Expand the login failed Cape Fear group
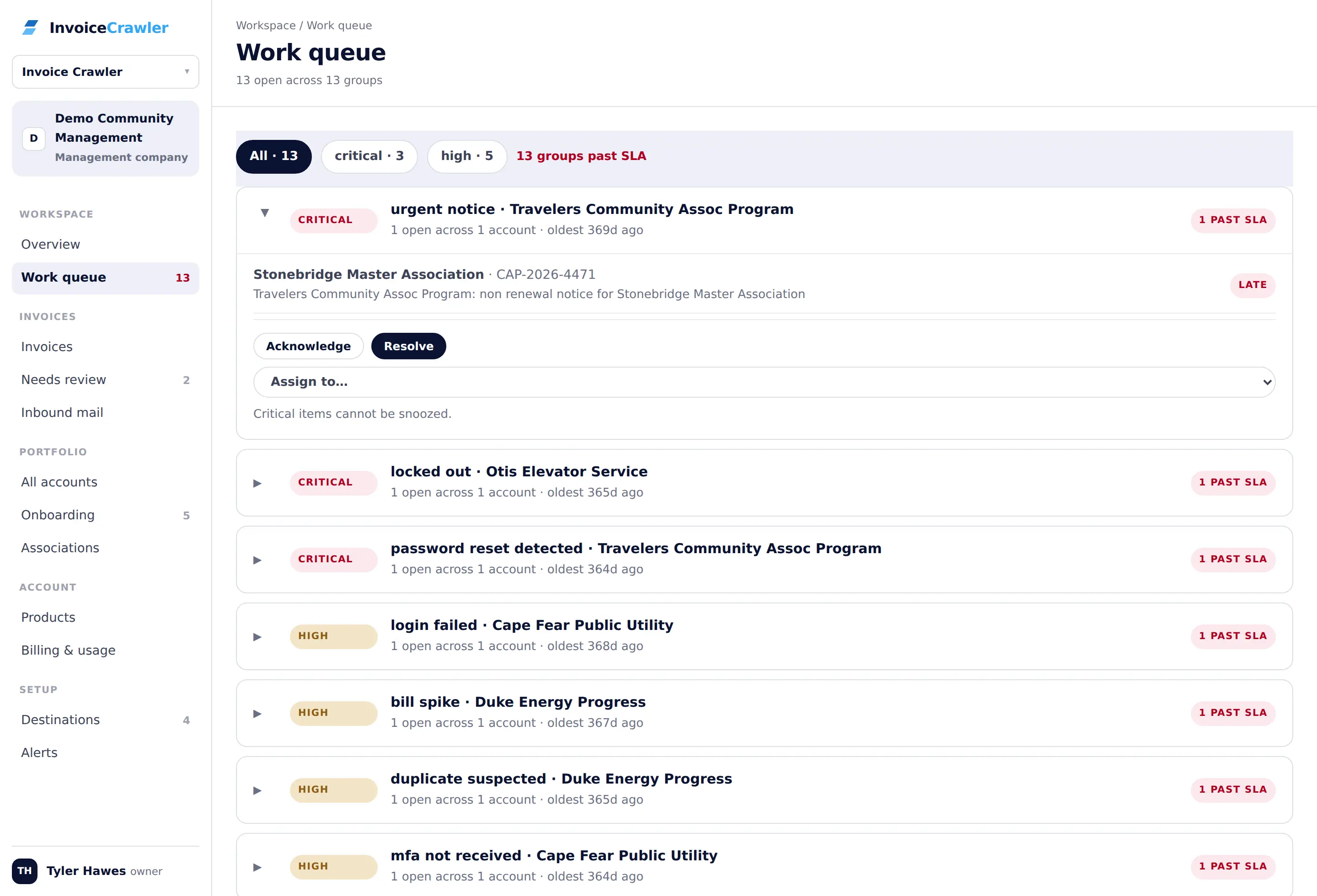Screen dimensions: 1317x896 [x=257, y=637]
